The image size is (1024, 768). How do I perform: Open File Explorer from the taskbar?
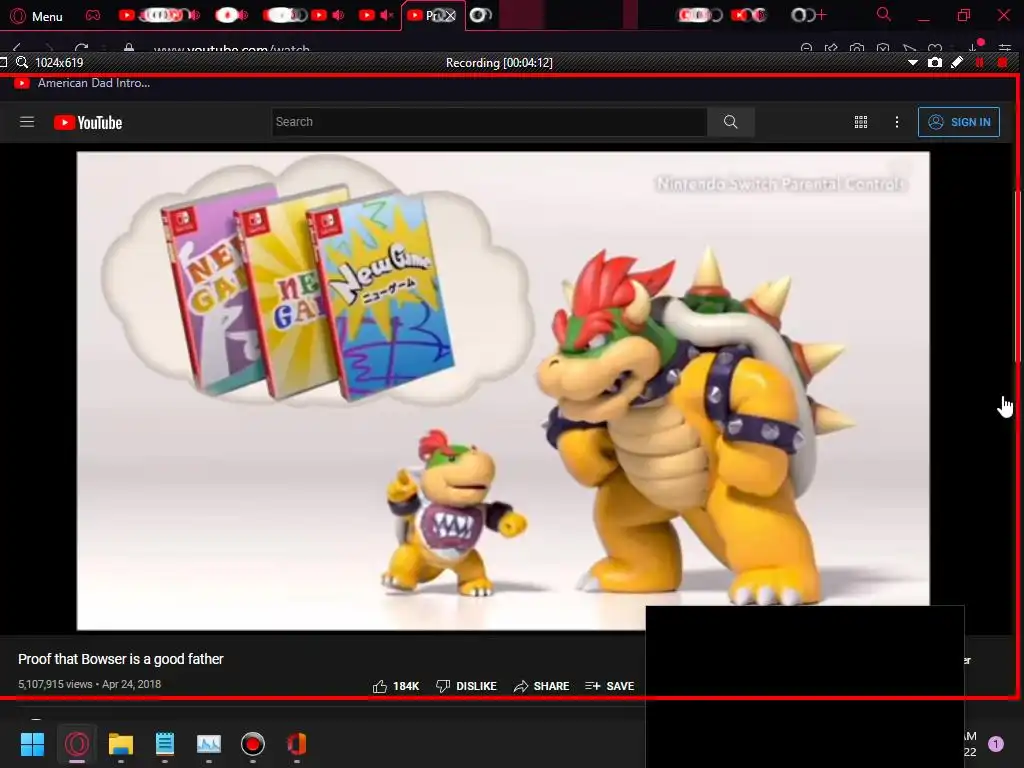tap(121, 744)
